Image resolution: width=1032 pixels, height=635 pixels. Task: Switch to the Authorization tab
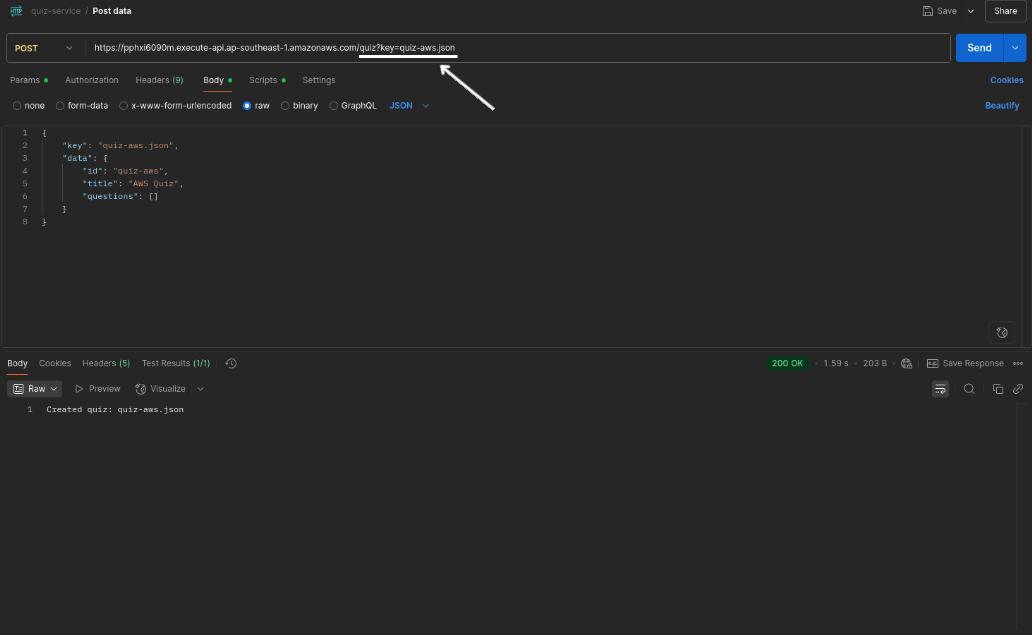92,80
